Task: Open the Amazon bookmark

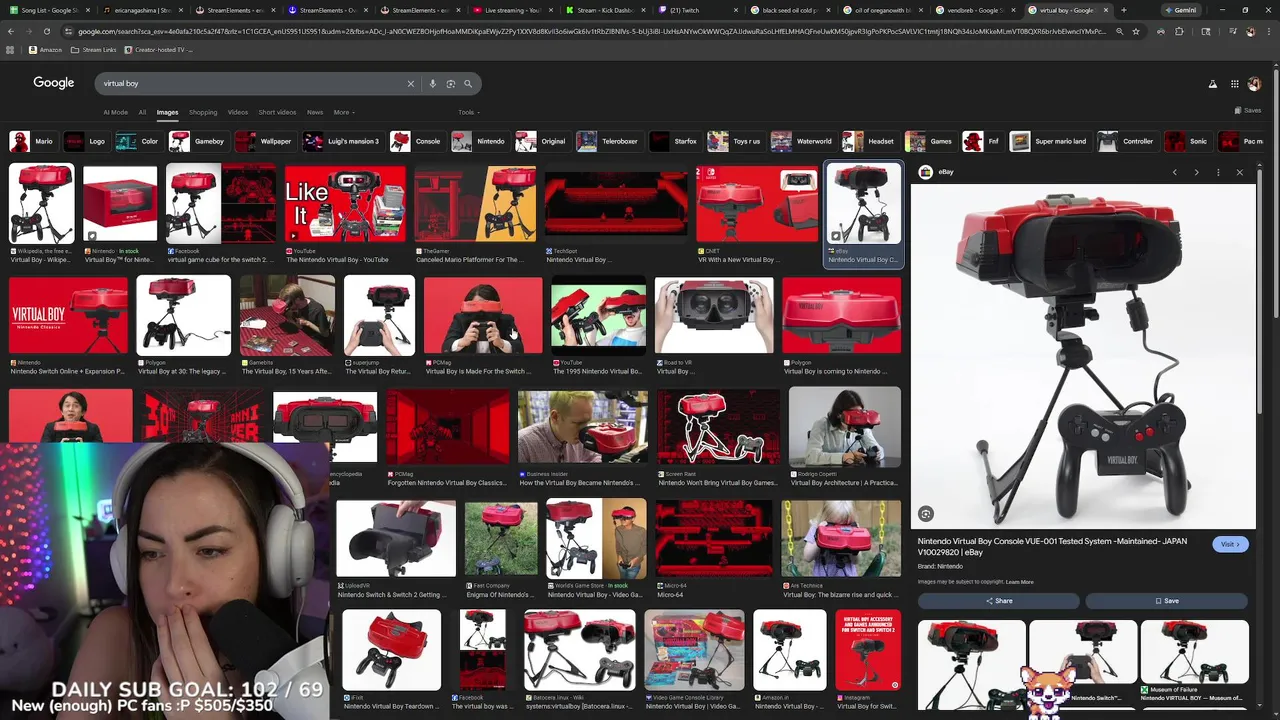Action: (x=45, y=49)
